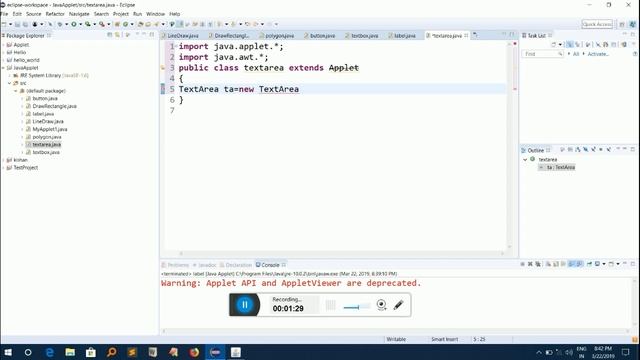
Task: Click the New Java Class green icon
Action: click(126, 24)
